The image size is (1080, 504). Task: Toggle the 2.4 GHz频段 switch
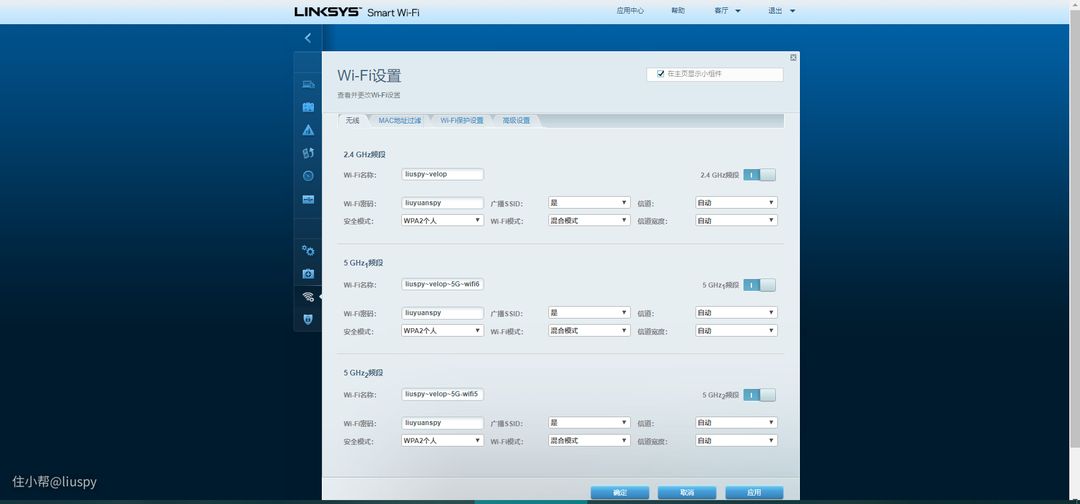759,175
